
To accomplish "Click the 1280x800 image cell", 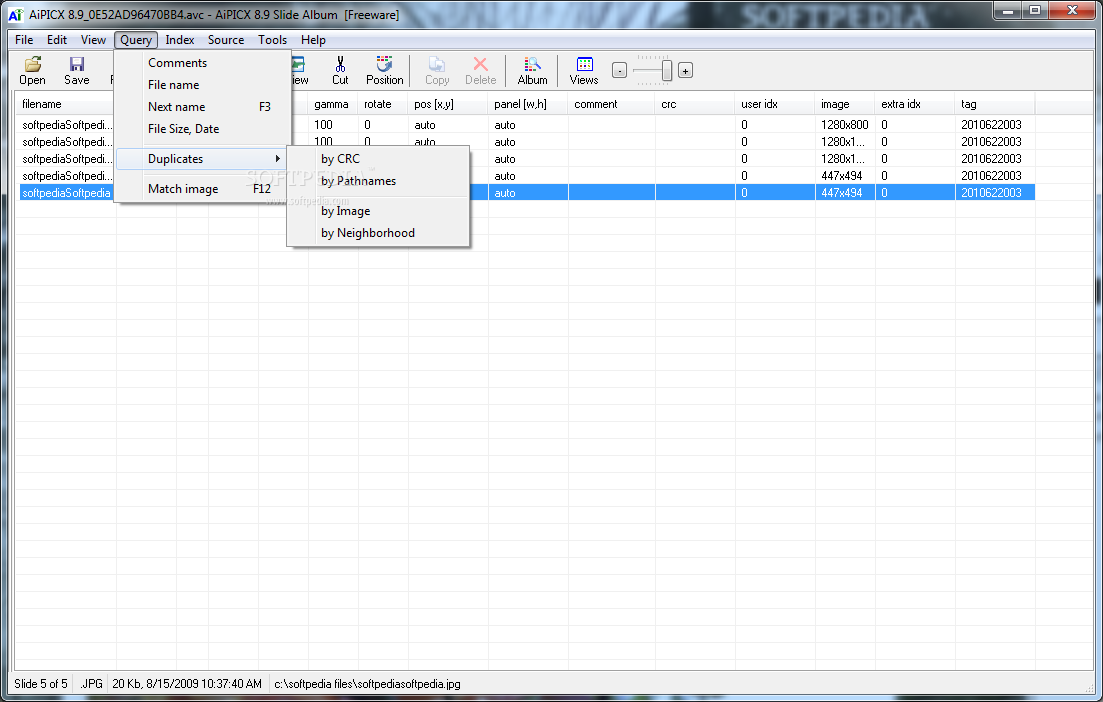I will 844,125.
